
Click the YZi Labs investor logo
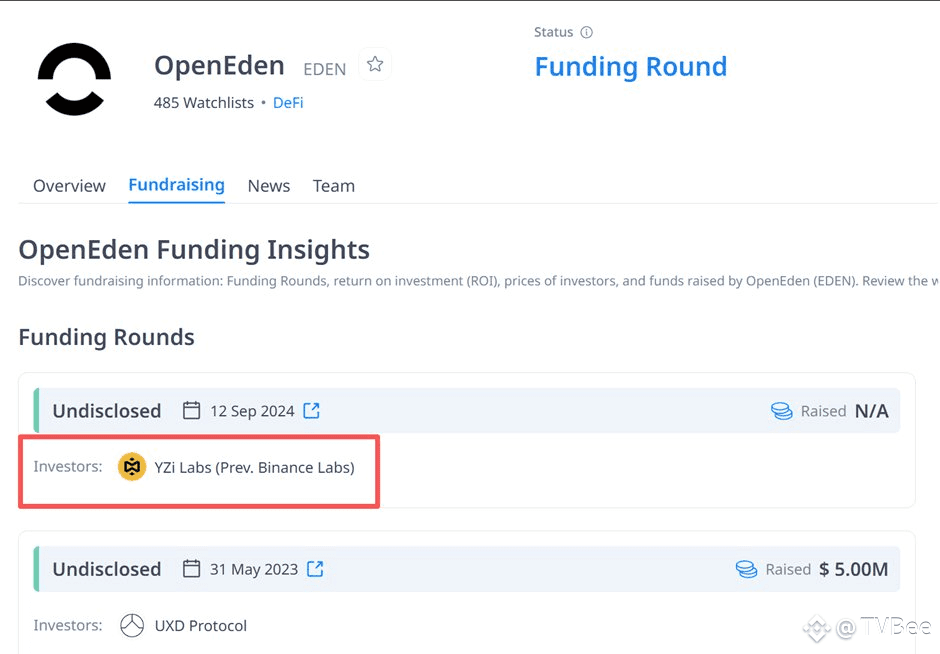coord(132,467)
